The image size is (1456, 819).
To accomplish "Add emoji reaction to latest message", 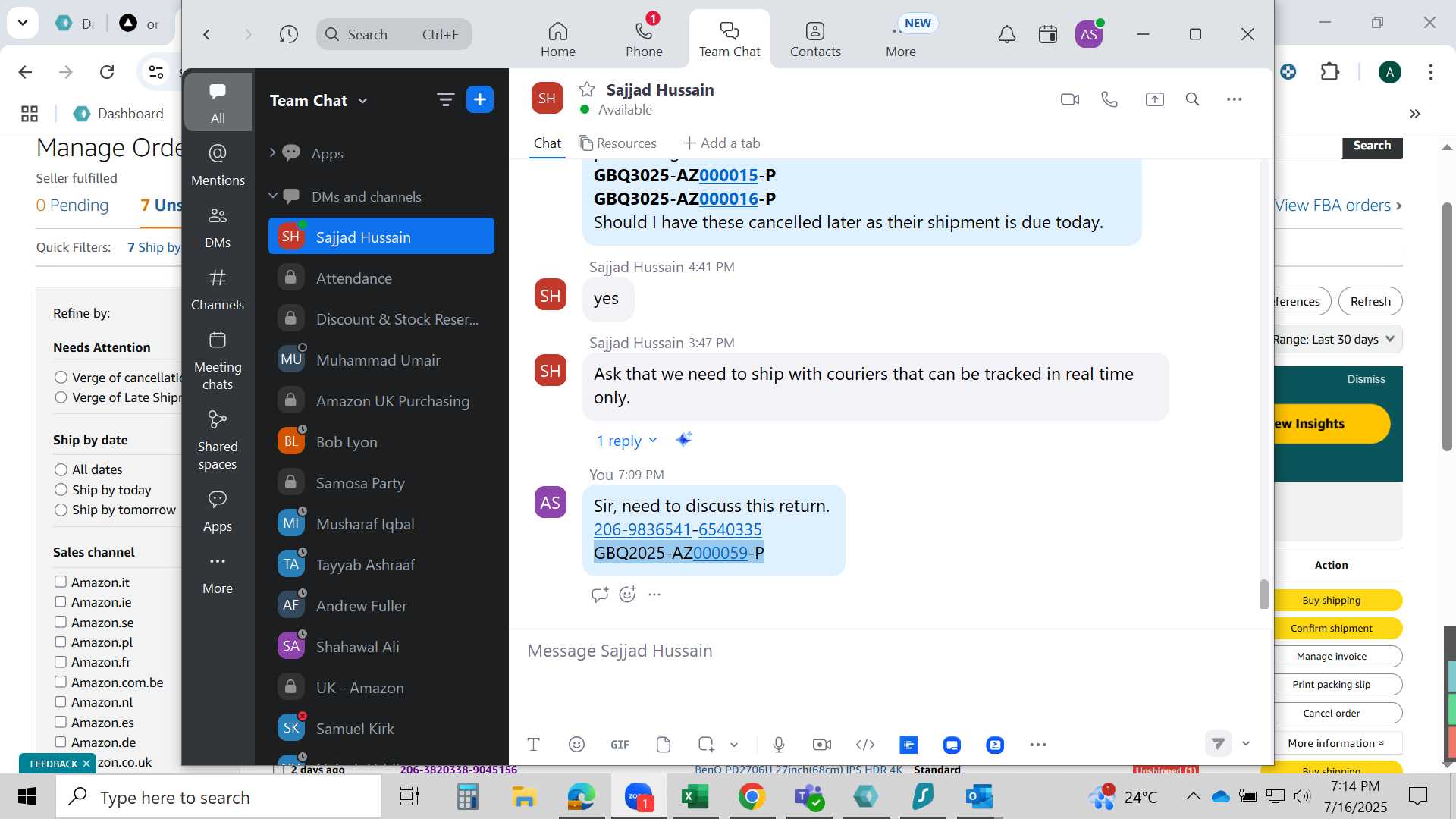I will click(x=627, y=595).
